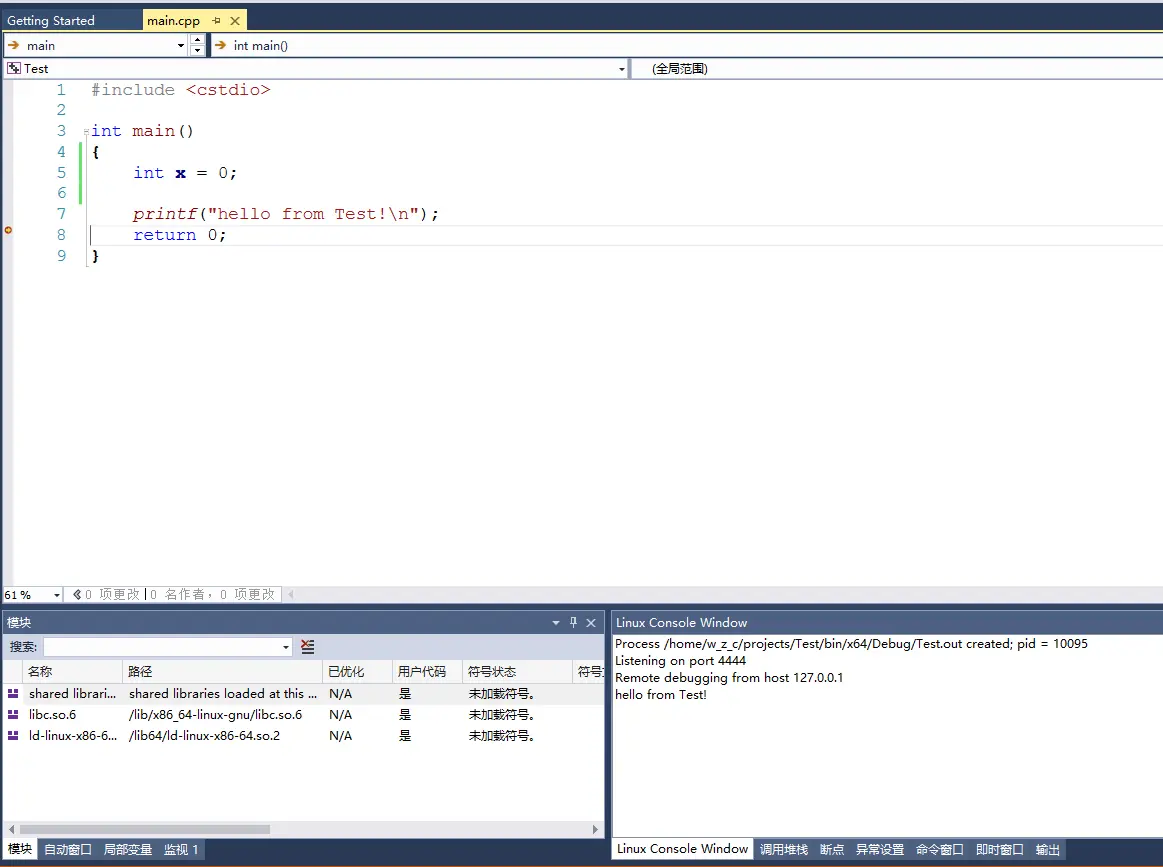Click the '0 项更改' code lens indicator
This screenshot has width=1163, height=867.
(105, 595)
